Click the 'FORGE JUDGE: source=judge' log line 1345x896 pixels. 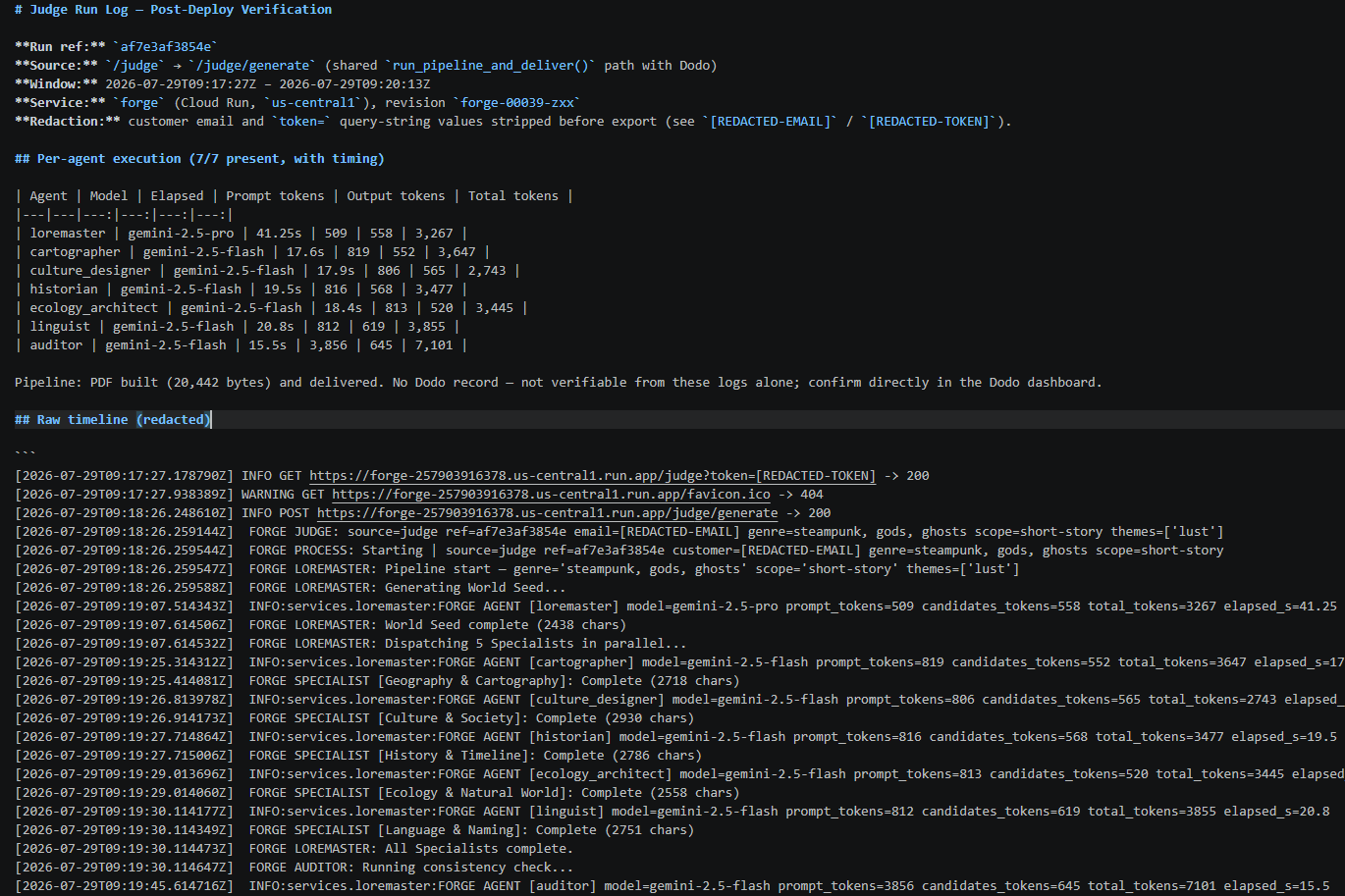coord(619,532)
